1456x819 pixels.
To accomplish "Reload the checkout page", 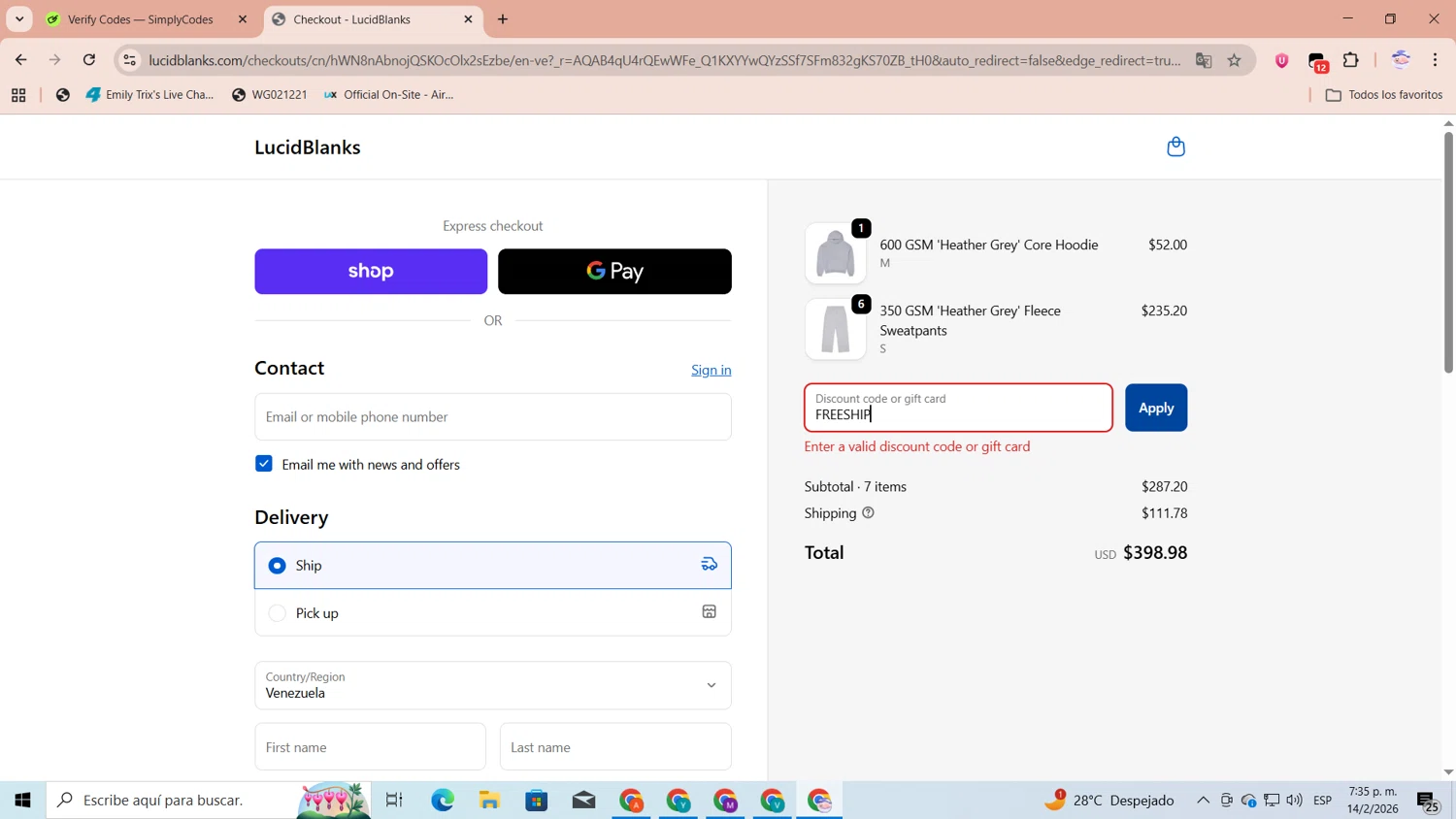I will pos(89,60).
